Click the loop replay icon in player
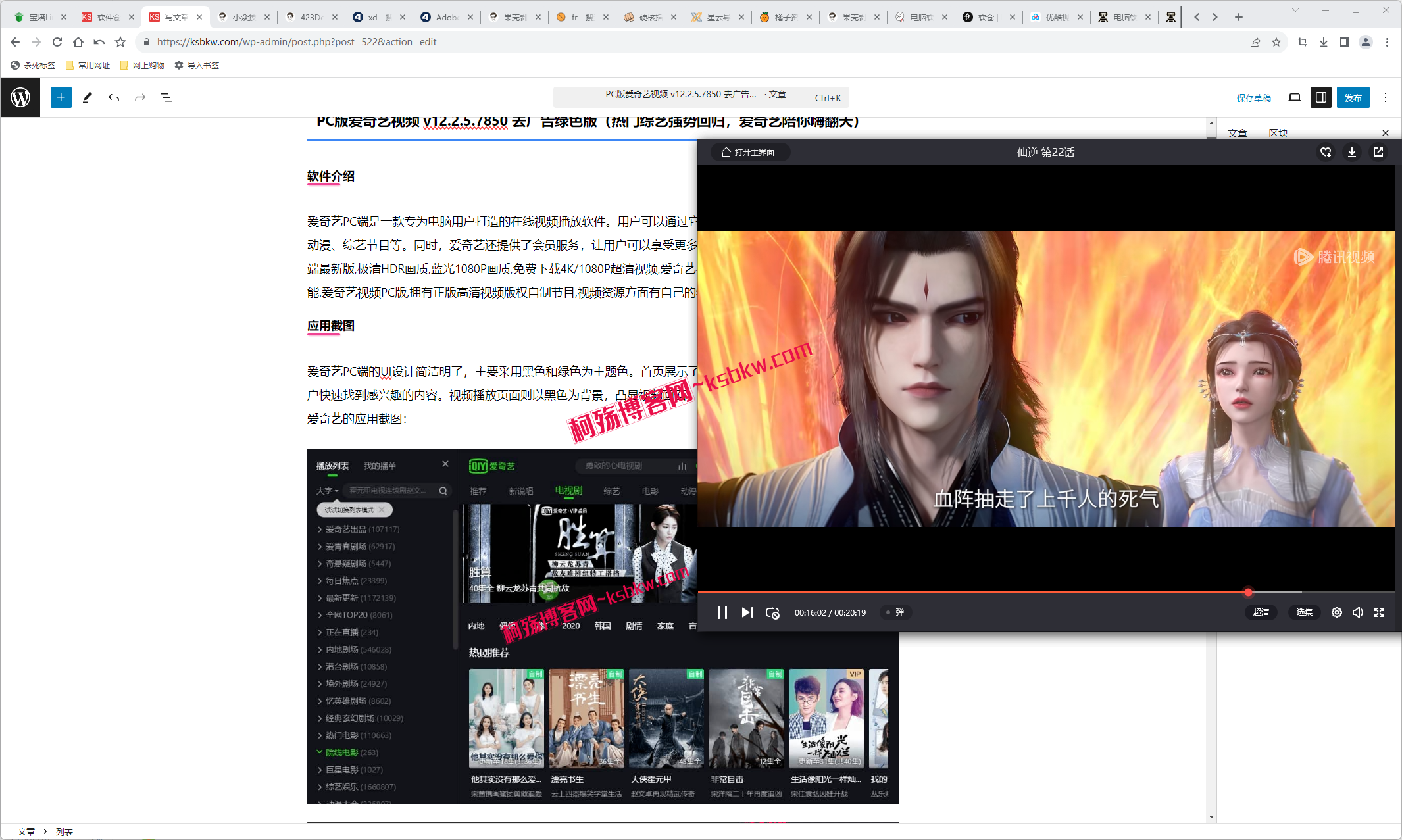 [x=772, y=612]
